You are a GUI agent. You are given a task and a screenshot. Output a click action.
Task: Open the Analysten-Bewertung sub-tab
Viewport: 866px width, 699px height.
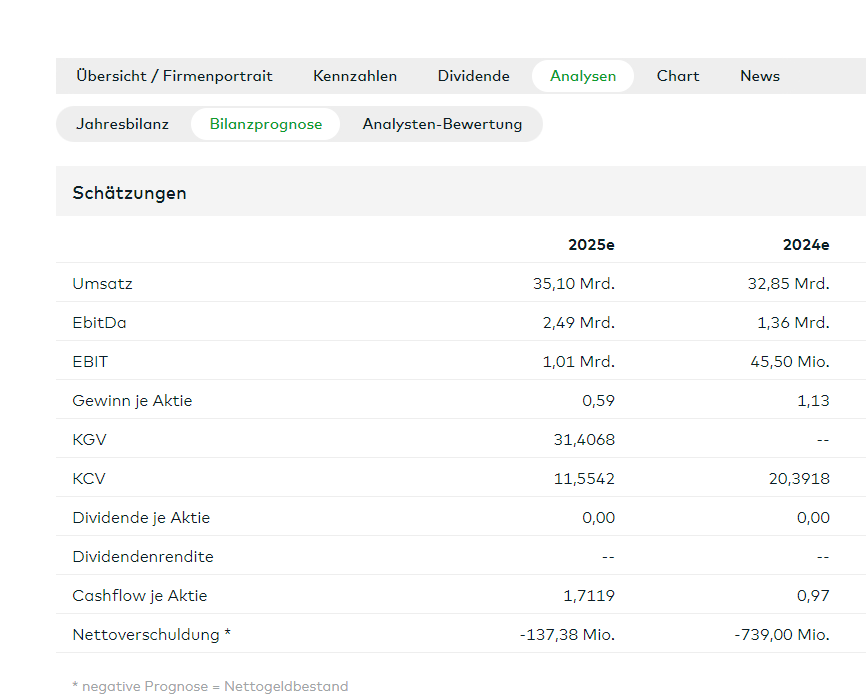[442, 124]
